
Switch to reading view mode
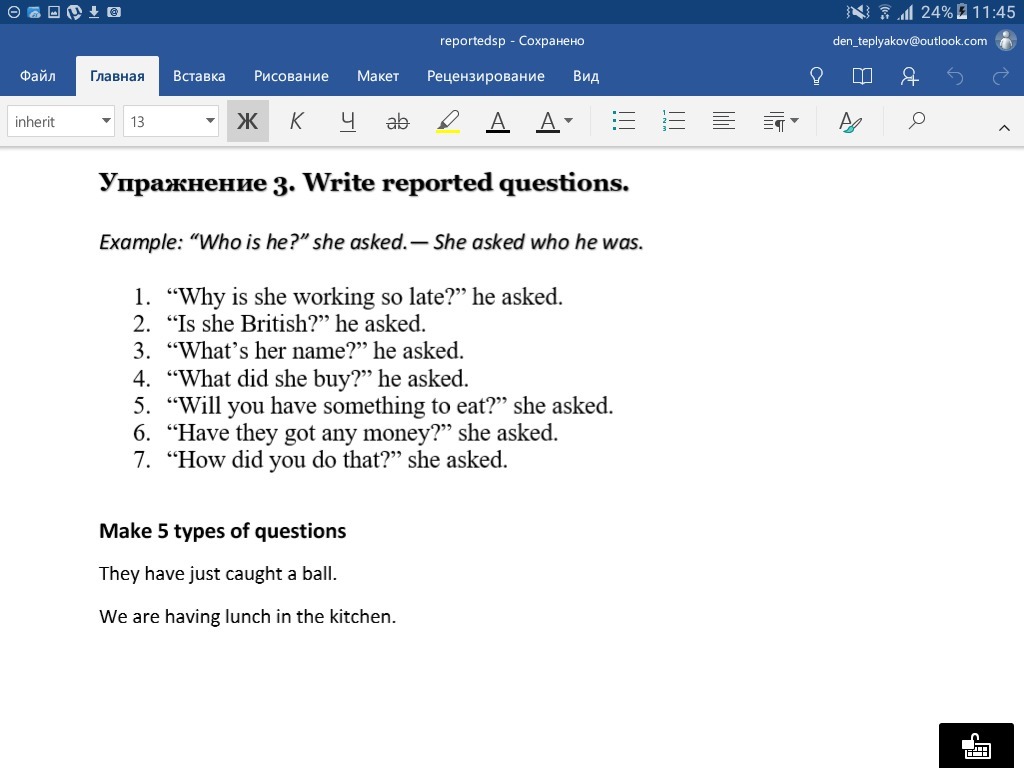(x=862, y=76)
